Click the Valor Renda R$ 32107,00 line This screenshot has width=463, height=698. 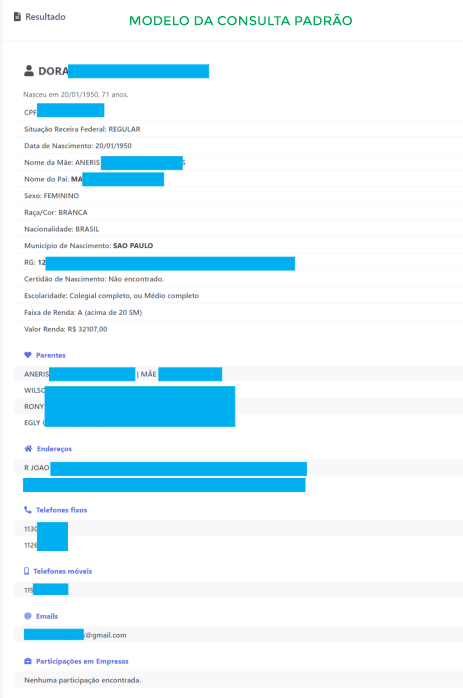(x=66, y=329)
